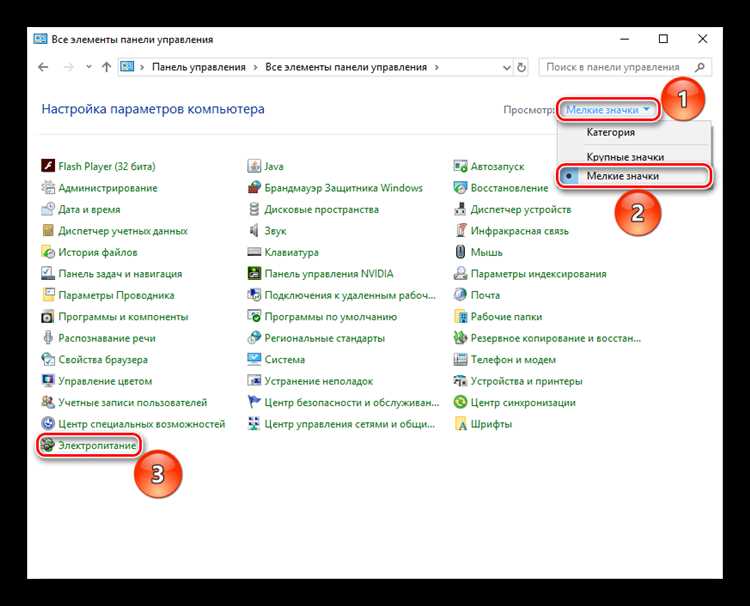Click the Мышь mouse icon

pos(460,252)
